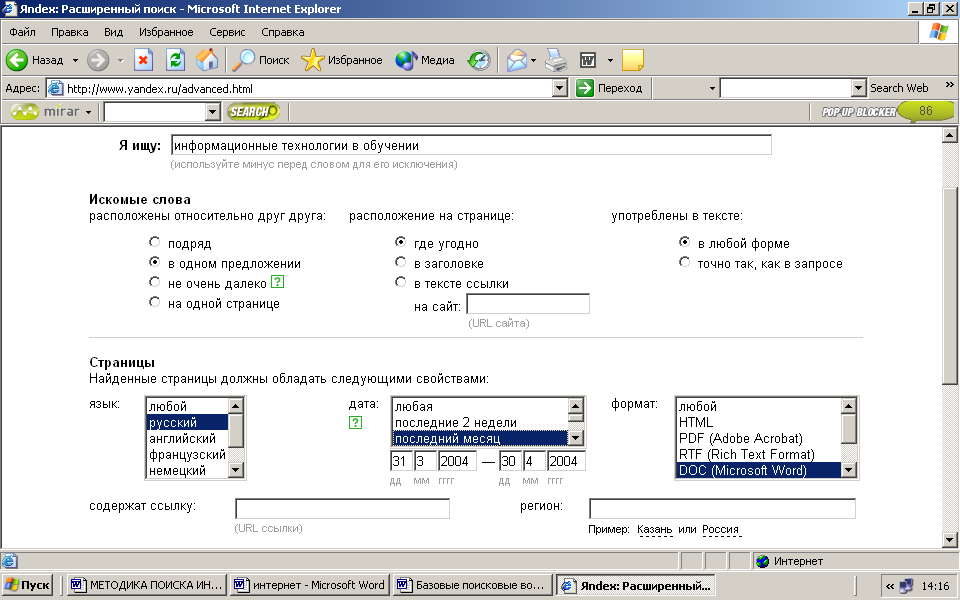Viewport: 960px width, 600px height.
Task: Open the mirar menu dropdown arrow
Action: [88, 112]
